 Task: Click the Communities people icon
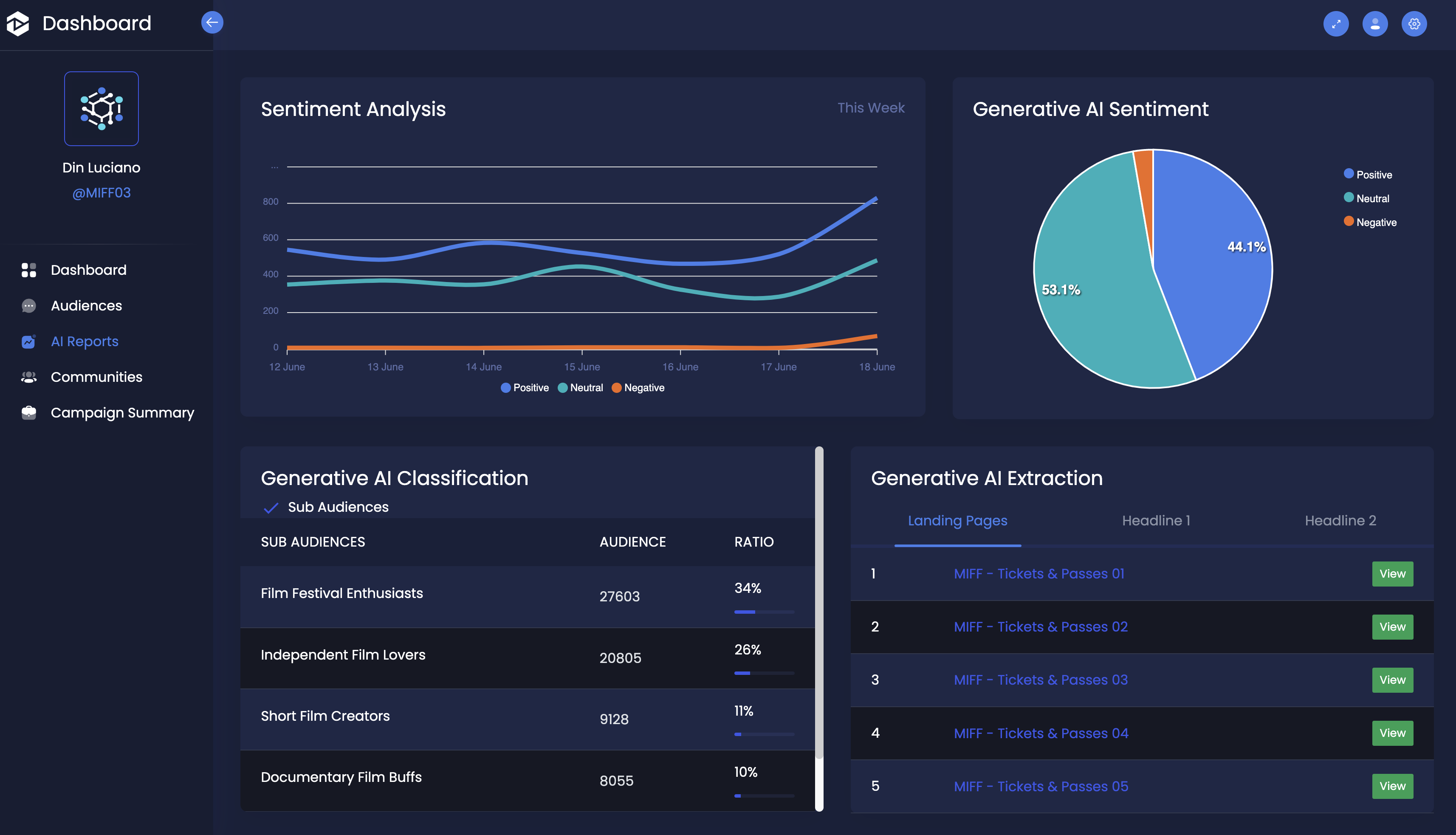(29, 377)
